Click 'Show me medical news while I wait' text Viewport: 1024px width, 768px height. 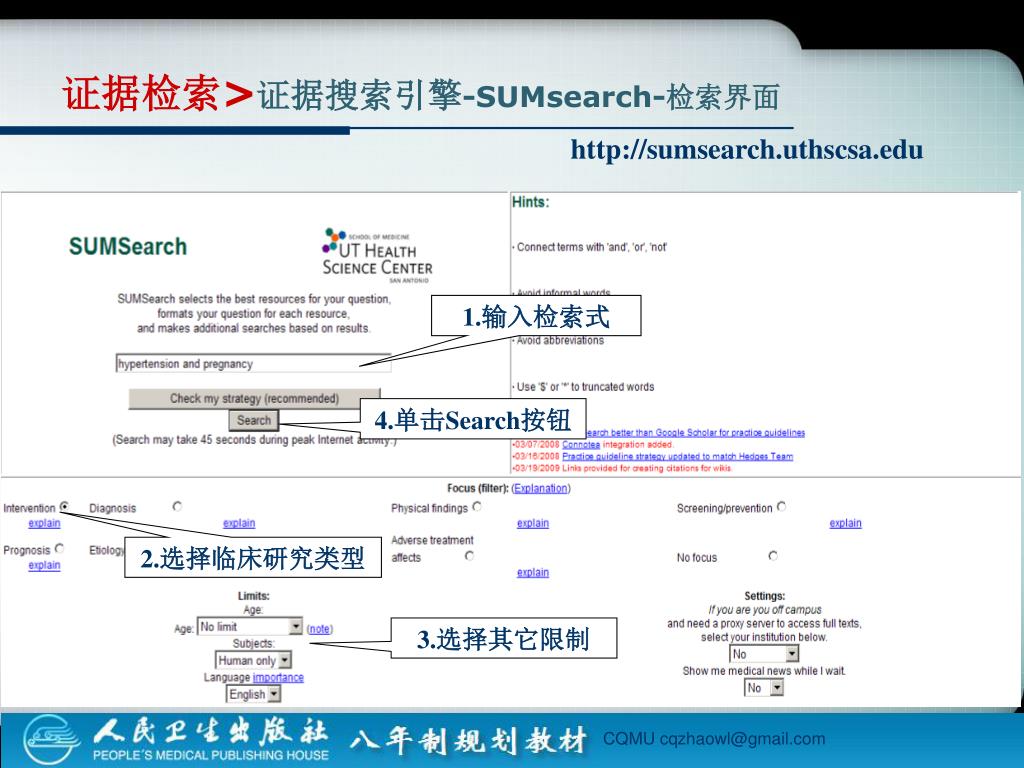point(764,671)
